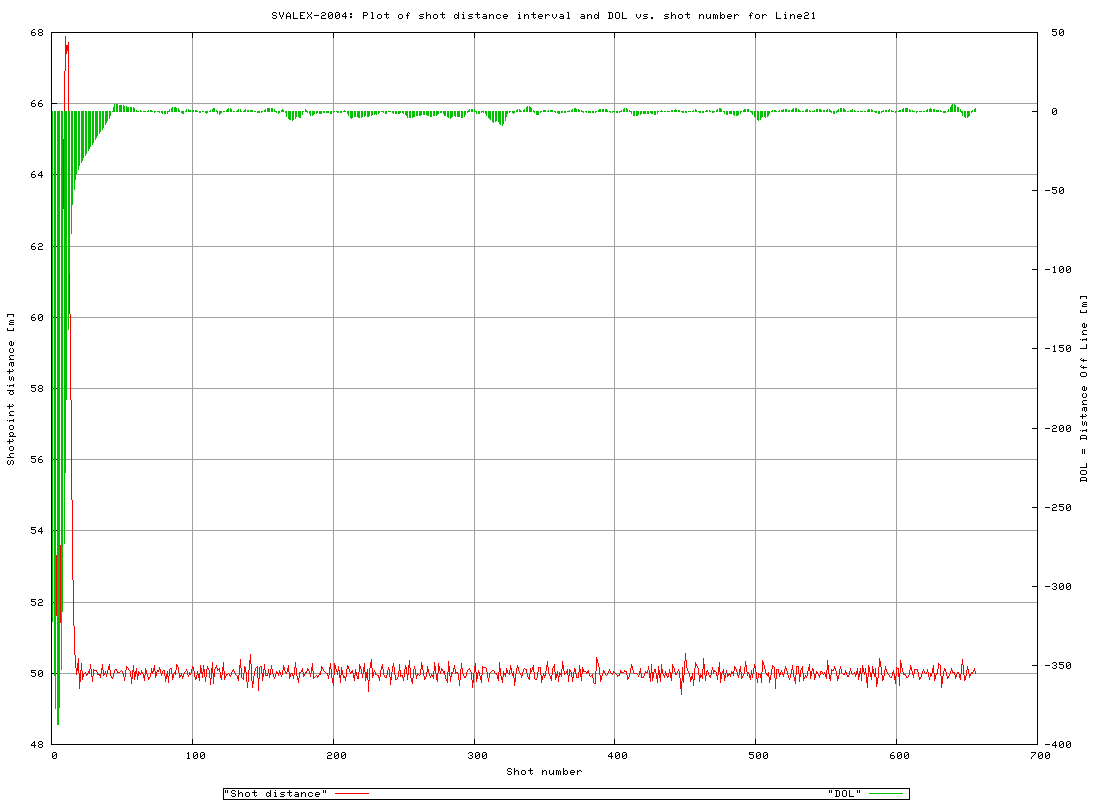Image resolution: width=1096 pixels, height=800 pixels.
Task: Click the "Shot distance" legend label
Action: (x=274, y=793)
